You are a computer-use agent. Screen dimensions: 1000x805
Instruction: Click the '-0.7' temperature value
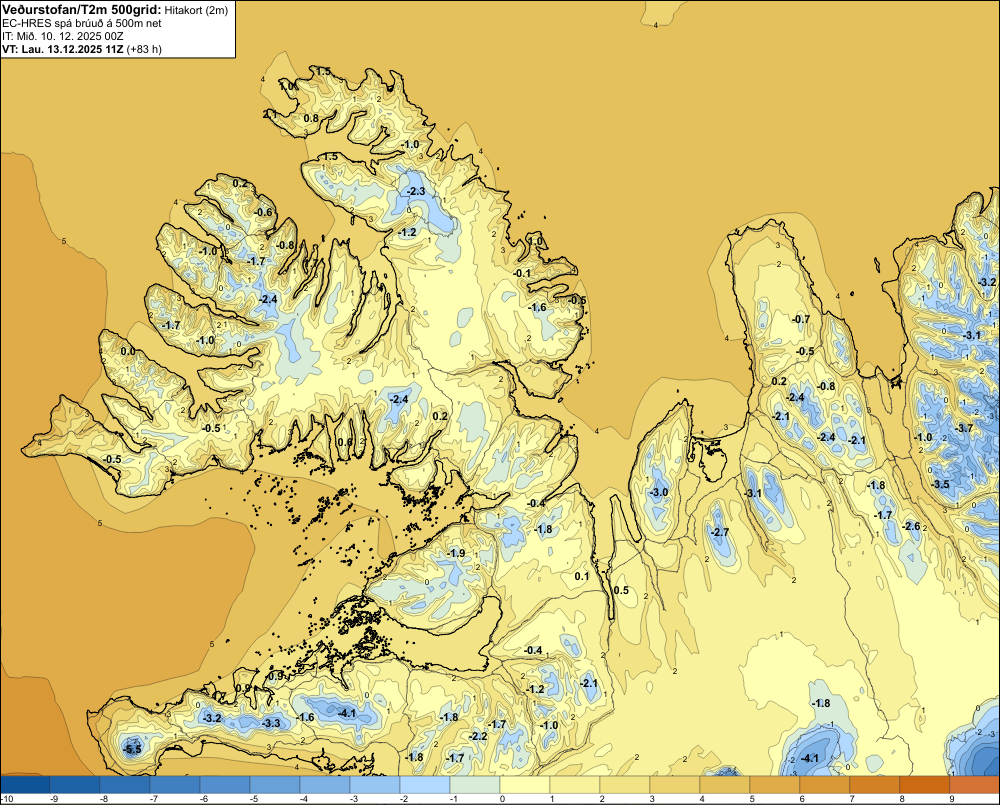point(801,319)
